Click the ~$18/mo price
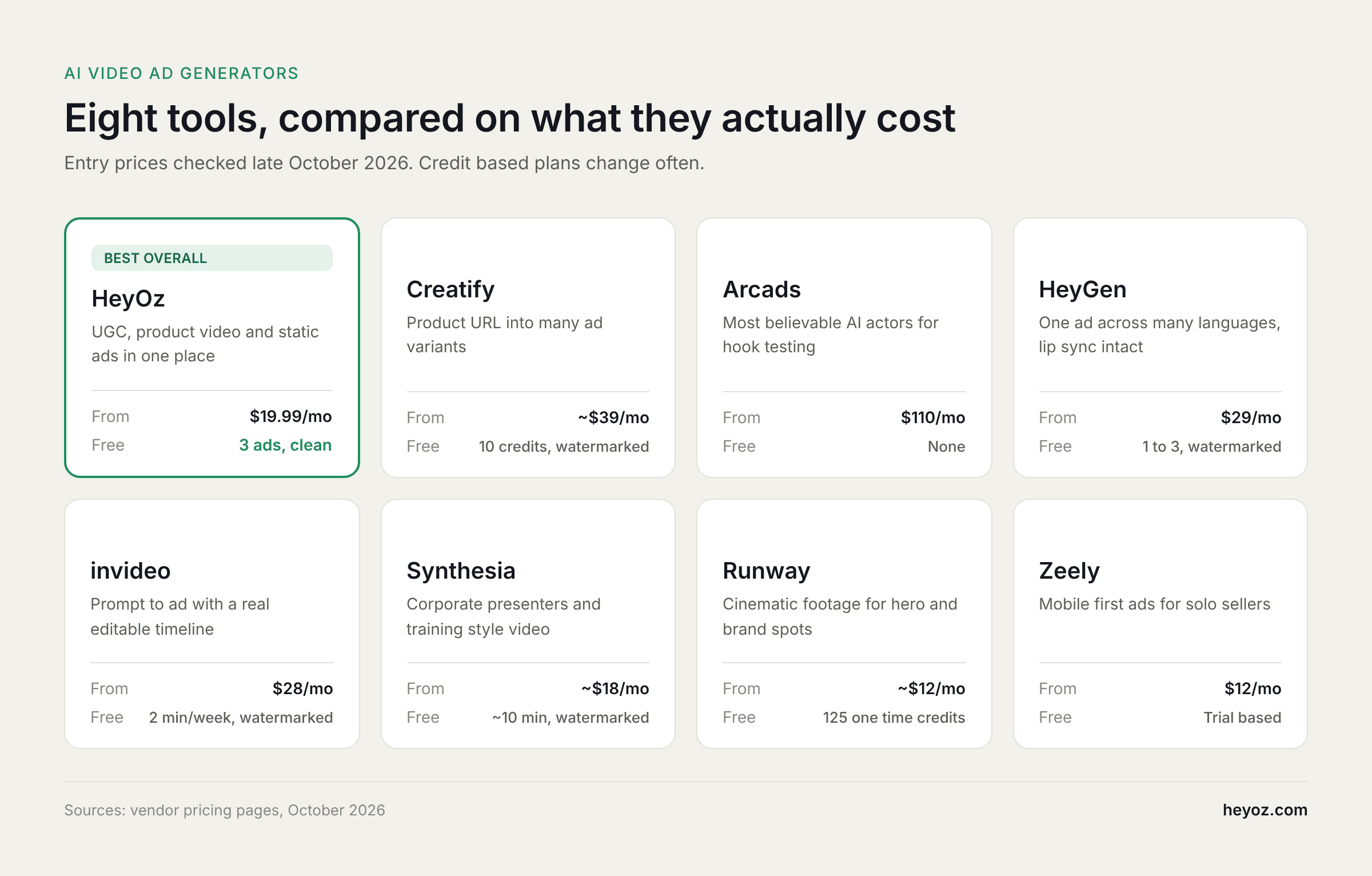This screenshot has width=1372, height=876. click(615, 688)
